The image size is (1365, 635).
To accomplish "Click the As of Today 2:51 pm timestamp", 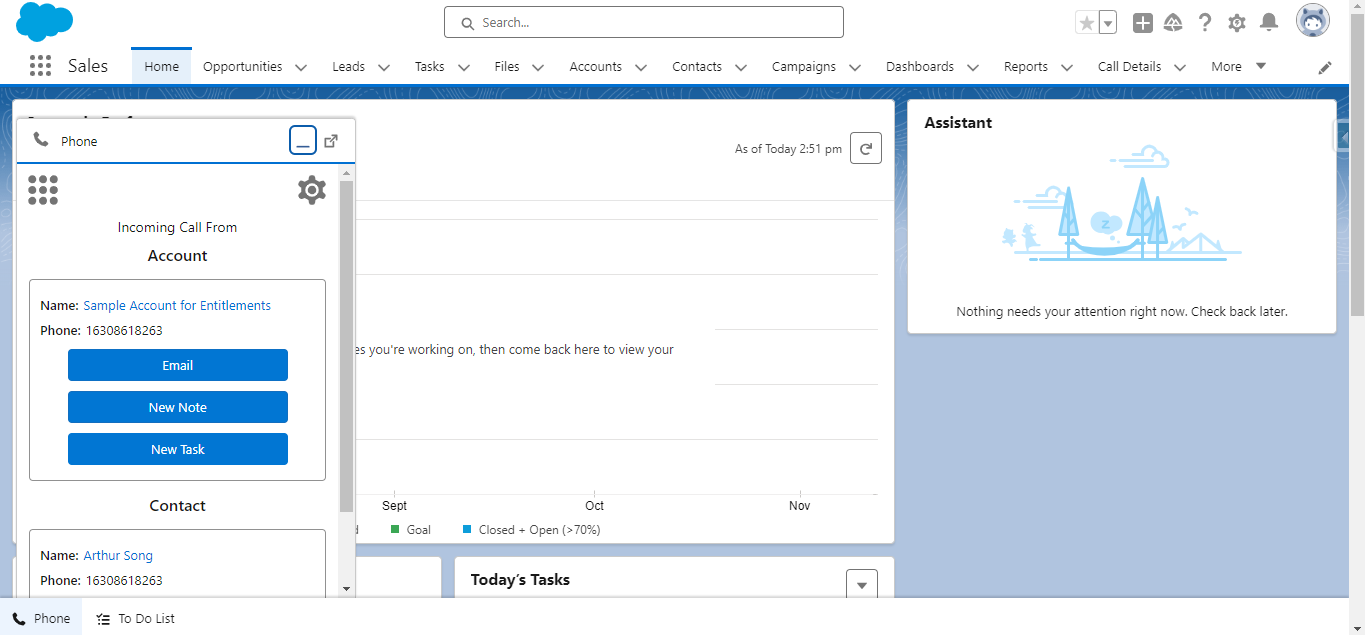I will click(x=788, y=149).
